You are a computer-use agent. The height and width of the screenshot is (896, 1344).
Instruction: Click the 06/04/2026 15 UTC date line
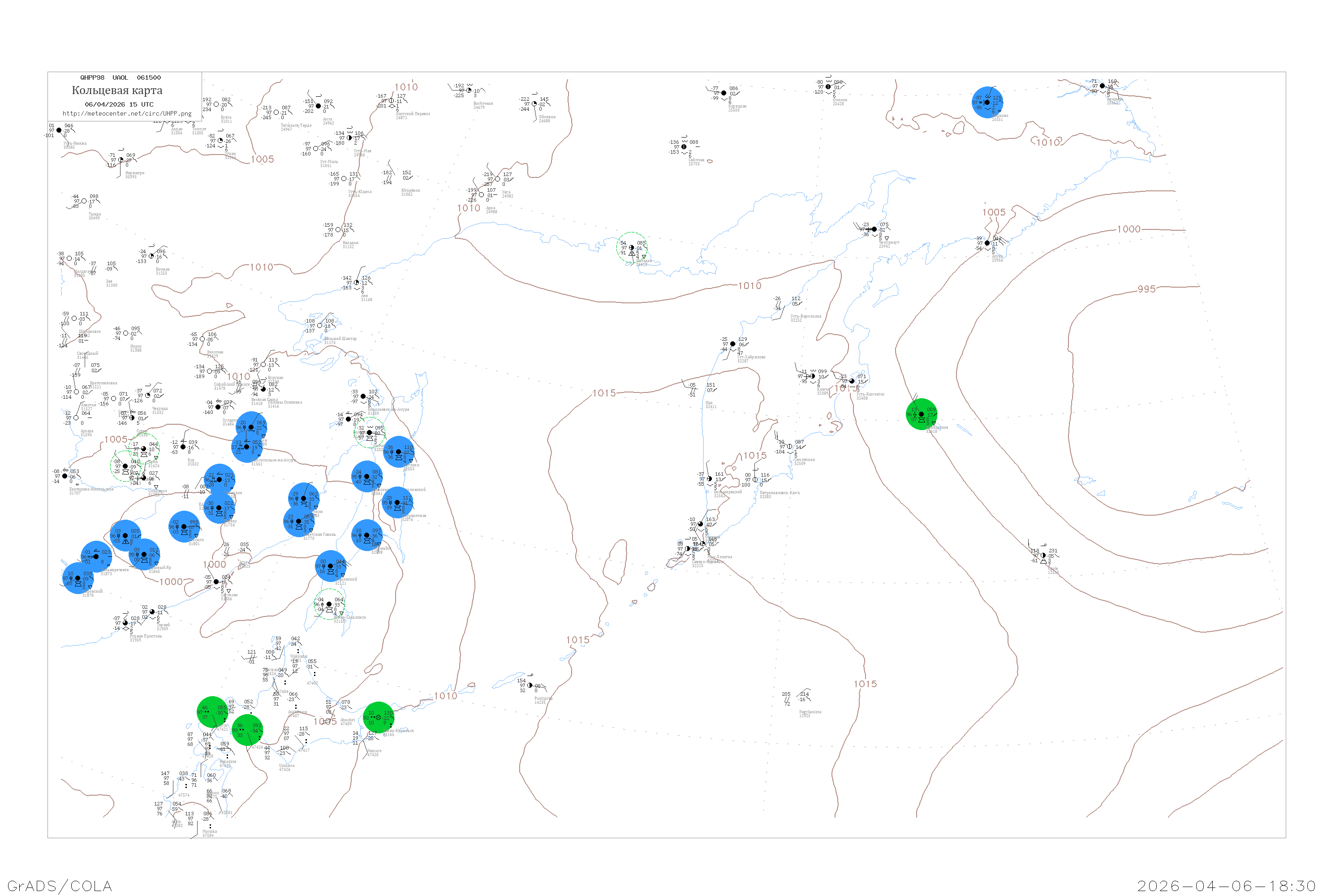pyautogui.click(x=119, y=104)
